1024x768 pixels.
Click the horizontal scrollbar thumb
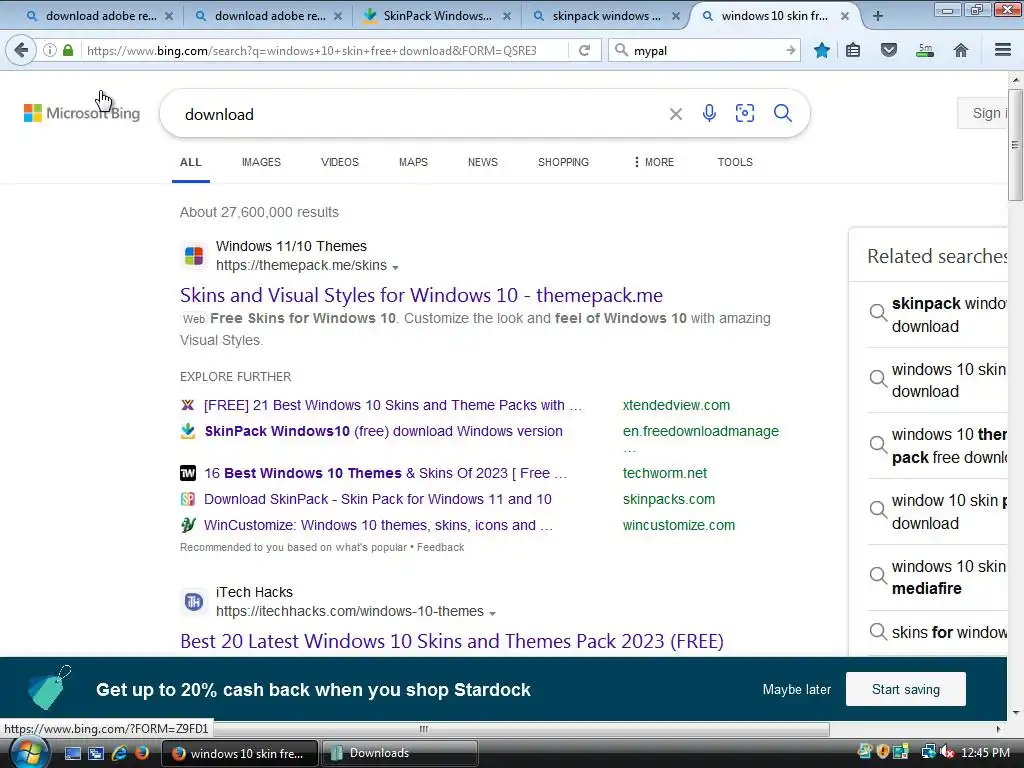423,729
